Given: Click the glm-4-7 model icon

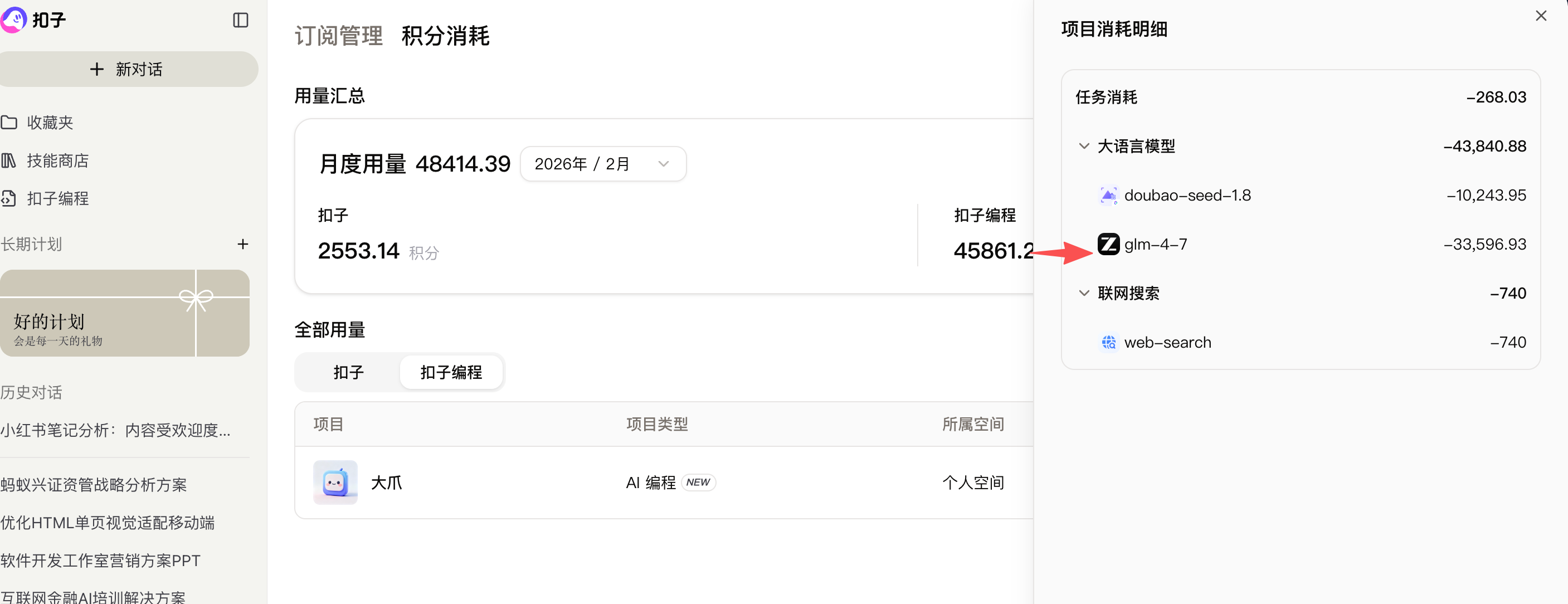Looking at the screenshot, I should [x=1108, y=244].
